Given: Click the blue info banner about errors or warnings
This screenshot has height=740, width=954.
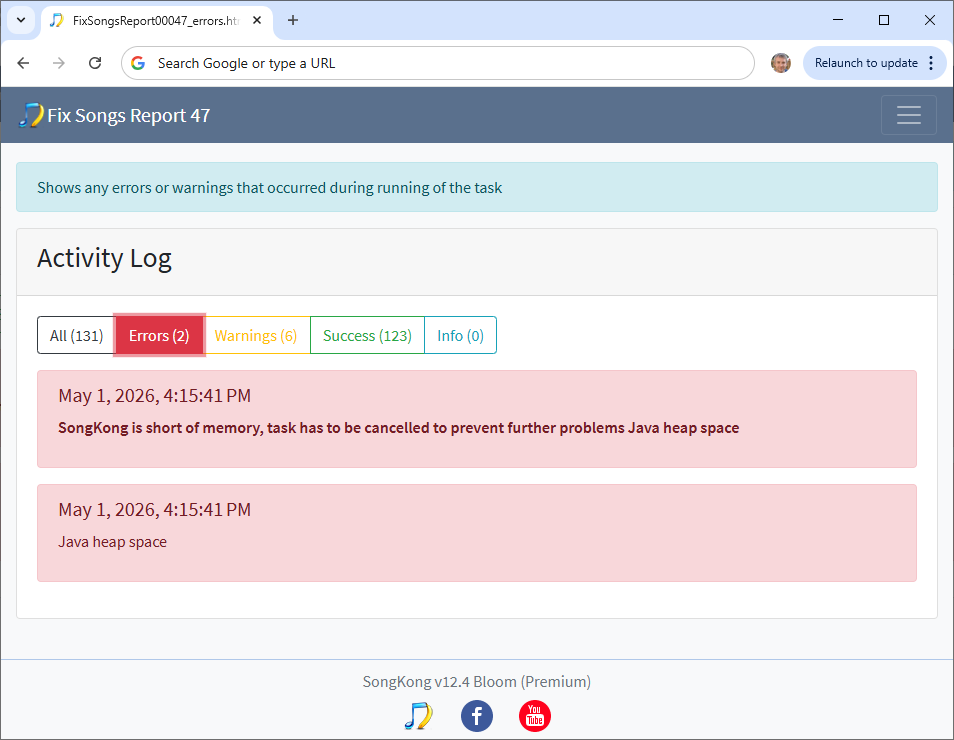Looking at the screenshot, I should pos(476,187).
